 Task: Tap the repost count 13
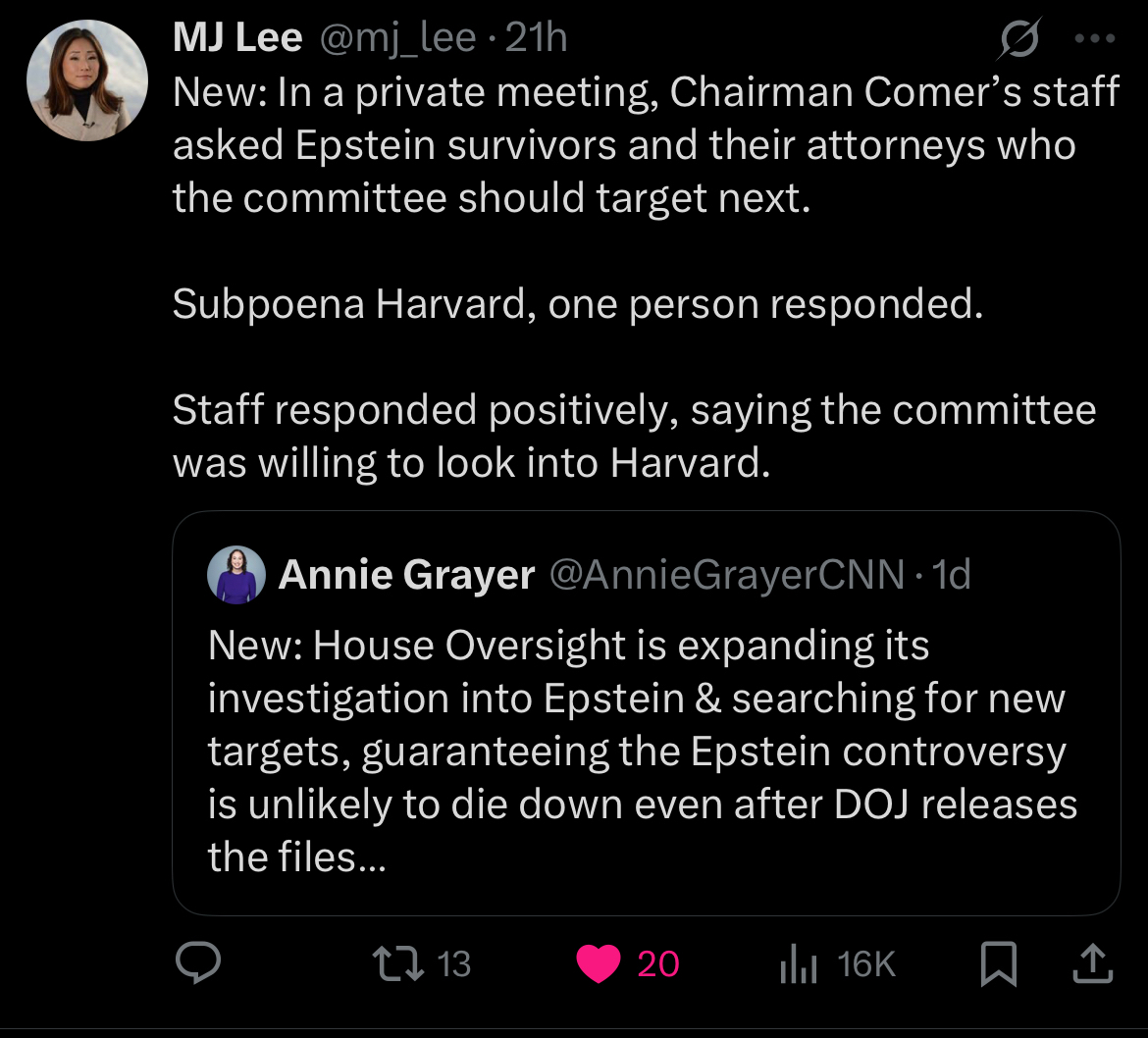click(x=452, y=963)
